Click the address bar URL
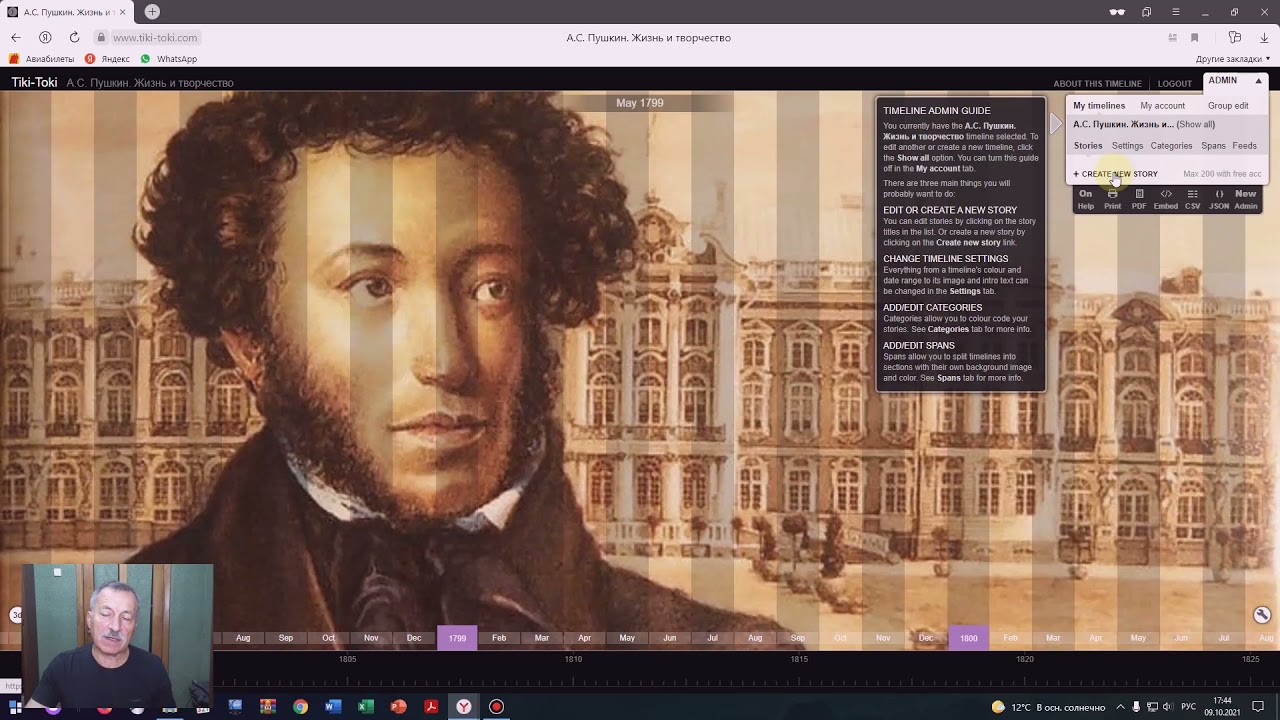The image size is (1280, 720). point(155,38)
